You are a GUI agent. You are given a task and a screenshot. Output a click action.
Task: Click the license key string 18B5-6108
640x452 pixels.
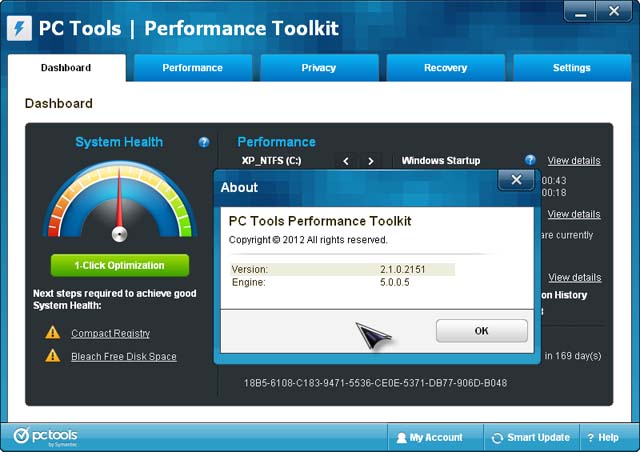point(375,383)
